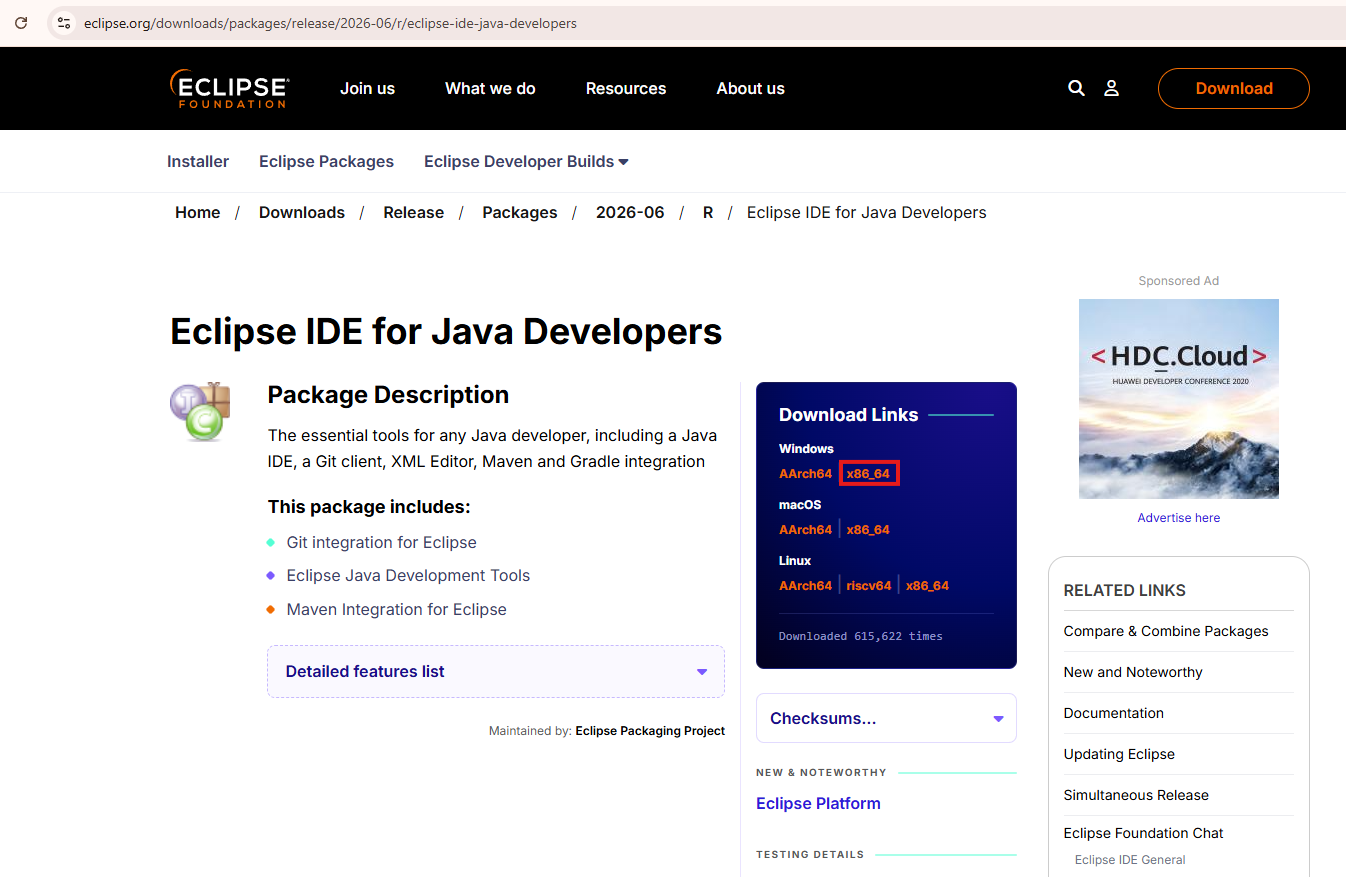Click the Eclipse Java package icon

(200, 411)
